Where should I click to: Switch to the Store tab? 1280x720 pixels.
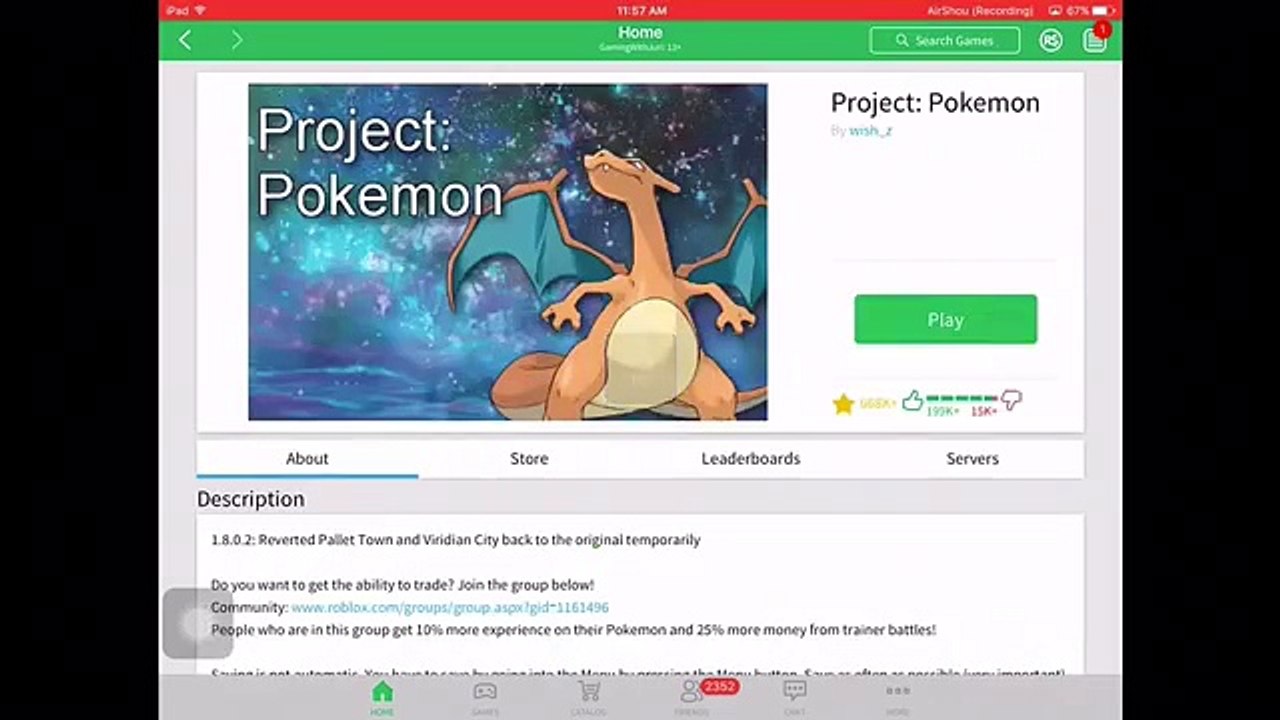pos(529,459)
